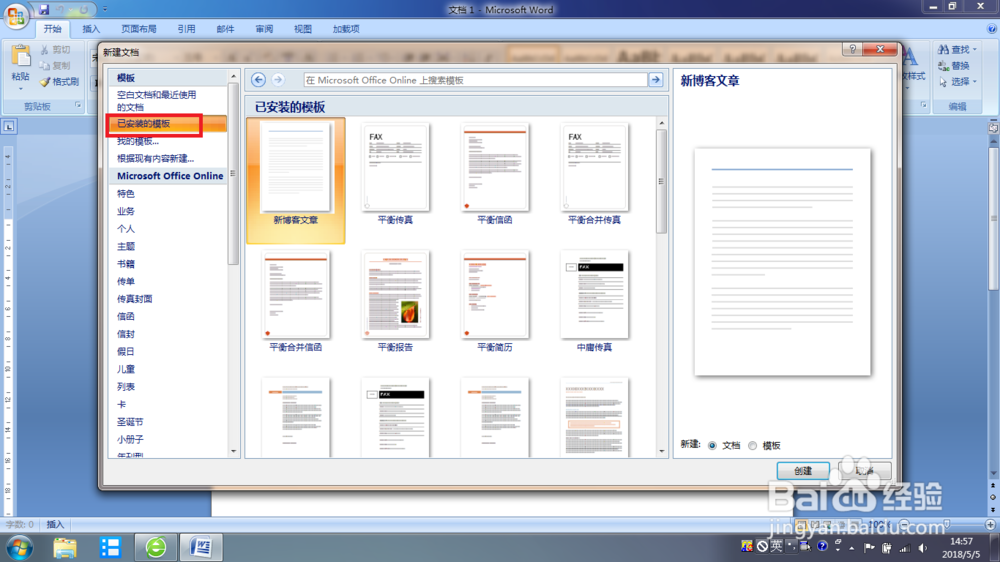This screenshot has height=562, width=1000.
Task: Click the Word help icon in ribbon corner
Action: [x=992, y=29]
